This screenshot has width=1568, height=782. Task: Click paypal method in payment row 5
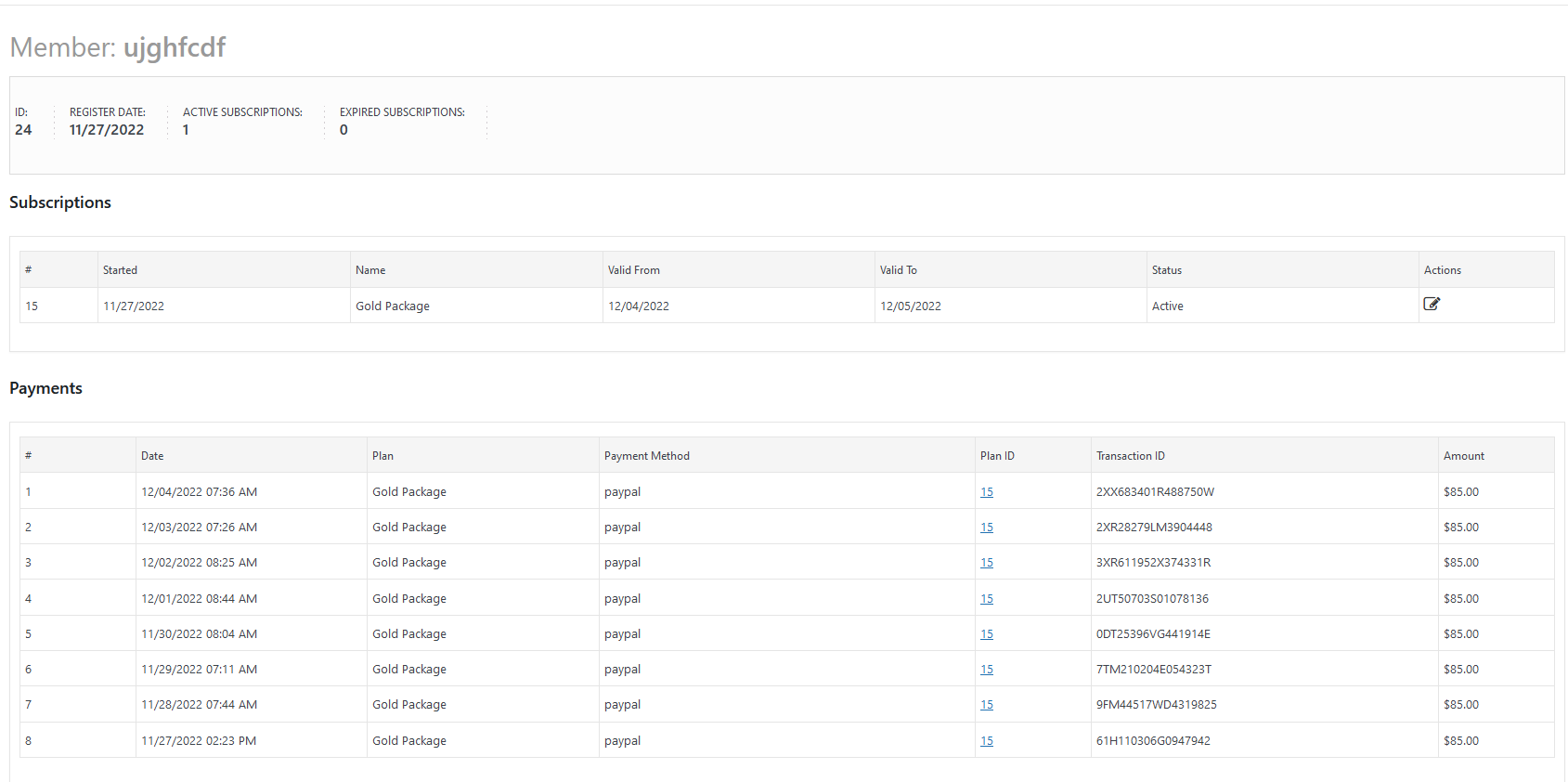(x=622, y=634)
